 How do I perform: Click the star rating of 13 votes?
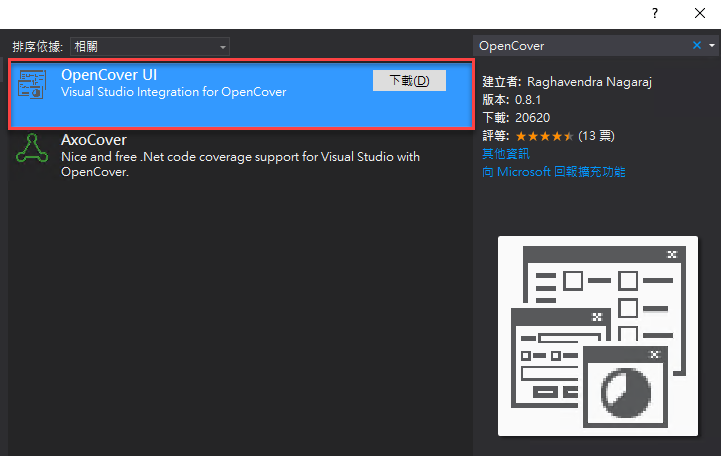tap(545, 136)
